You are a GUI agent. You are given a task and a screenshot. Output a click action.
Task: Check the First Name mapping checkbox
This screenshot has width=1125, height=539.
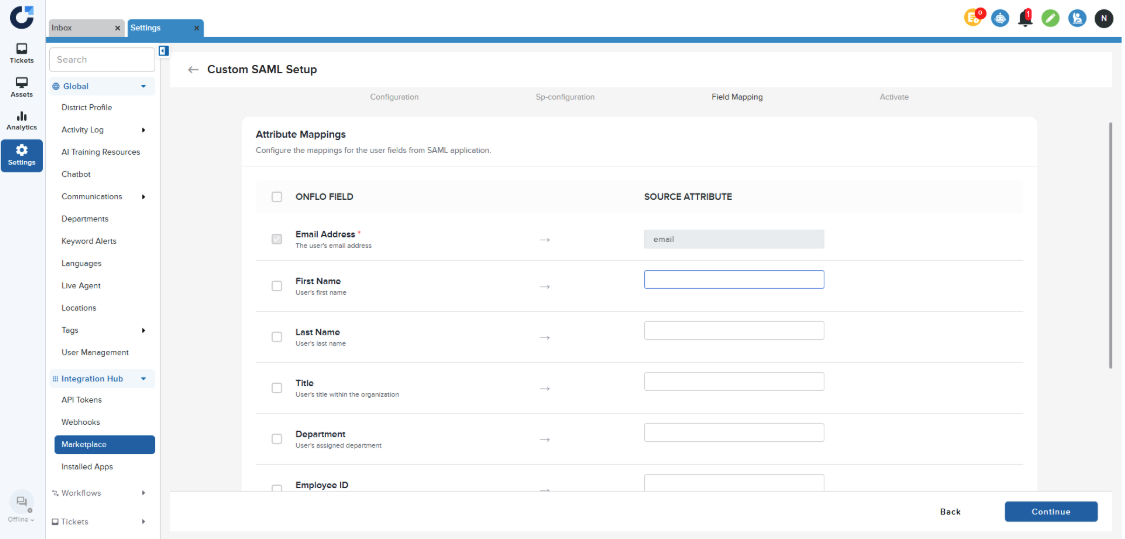coord(277,286)
